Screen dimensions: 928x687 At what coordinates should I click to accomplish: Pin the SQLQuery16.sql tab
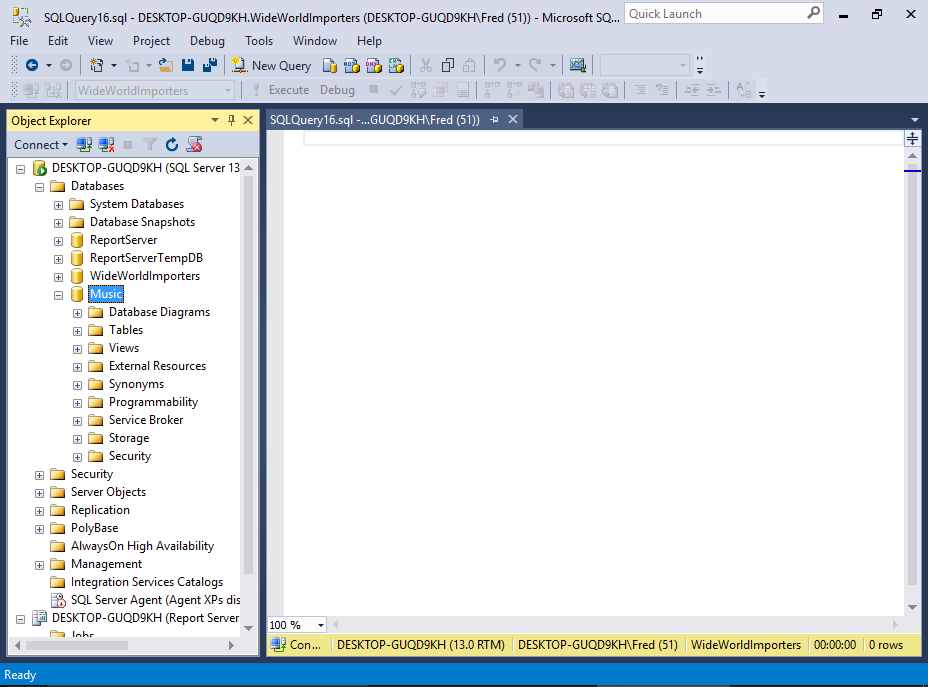494,120
